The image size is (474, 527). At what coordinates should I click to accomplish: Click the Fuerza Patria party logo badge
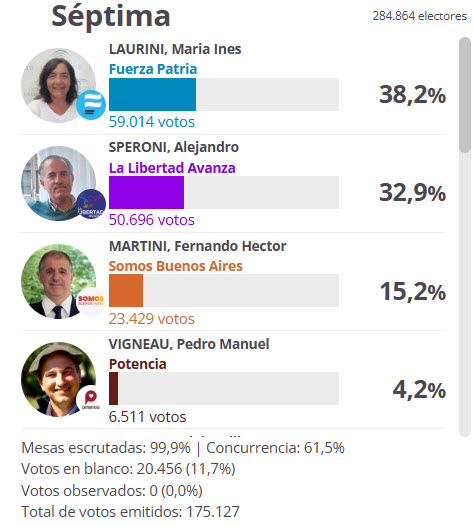click(x=91, y=105)
